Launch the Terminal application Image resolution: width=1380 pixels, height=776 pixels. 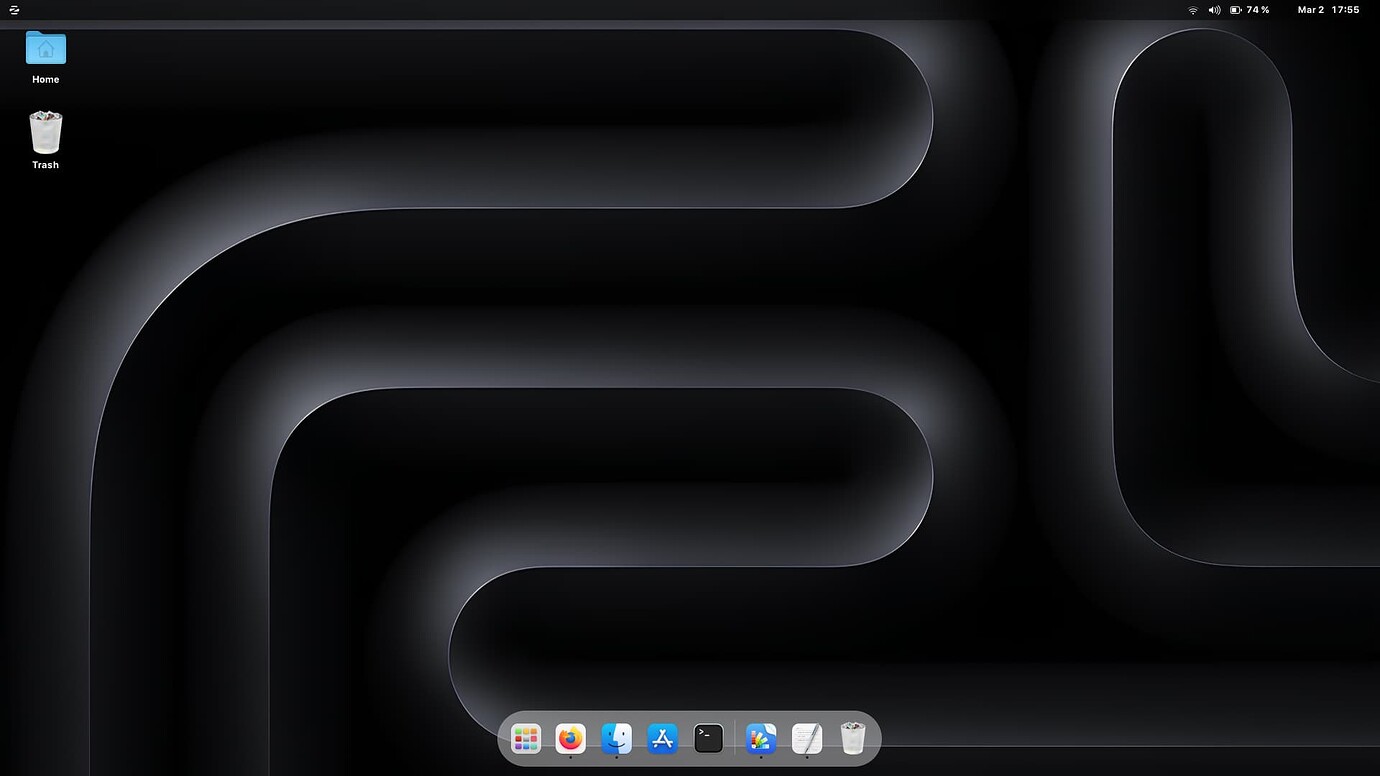[708, 738]
